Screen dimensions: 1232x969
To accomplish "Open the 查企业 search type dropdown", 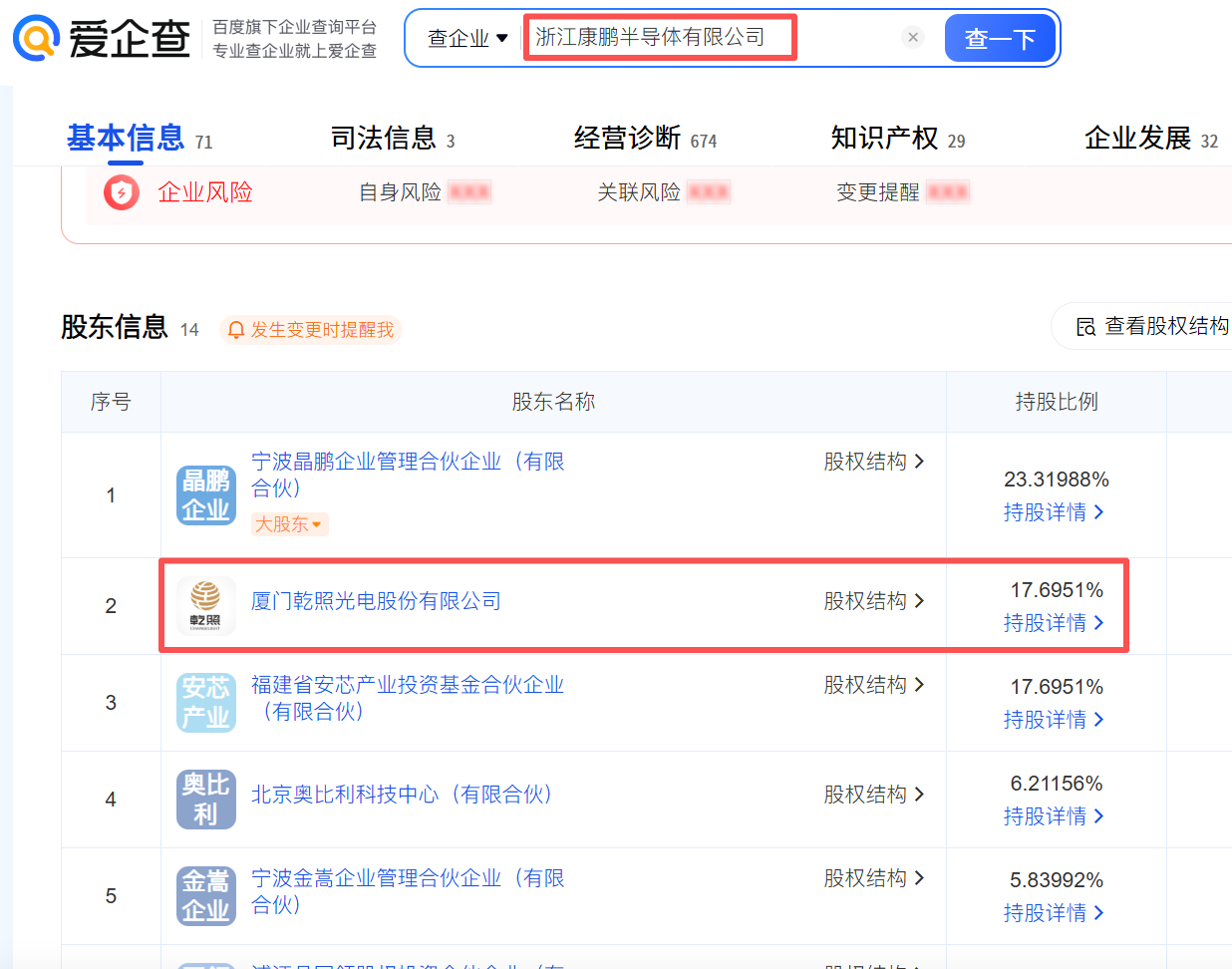I will tap(467, 38).
